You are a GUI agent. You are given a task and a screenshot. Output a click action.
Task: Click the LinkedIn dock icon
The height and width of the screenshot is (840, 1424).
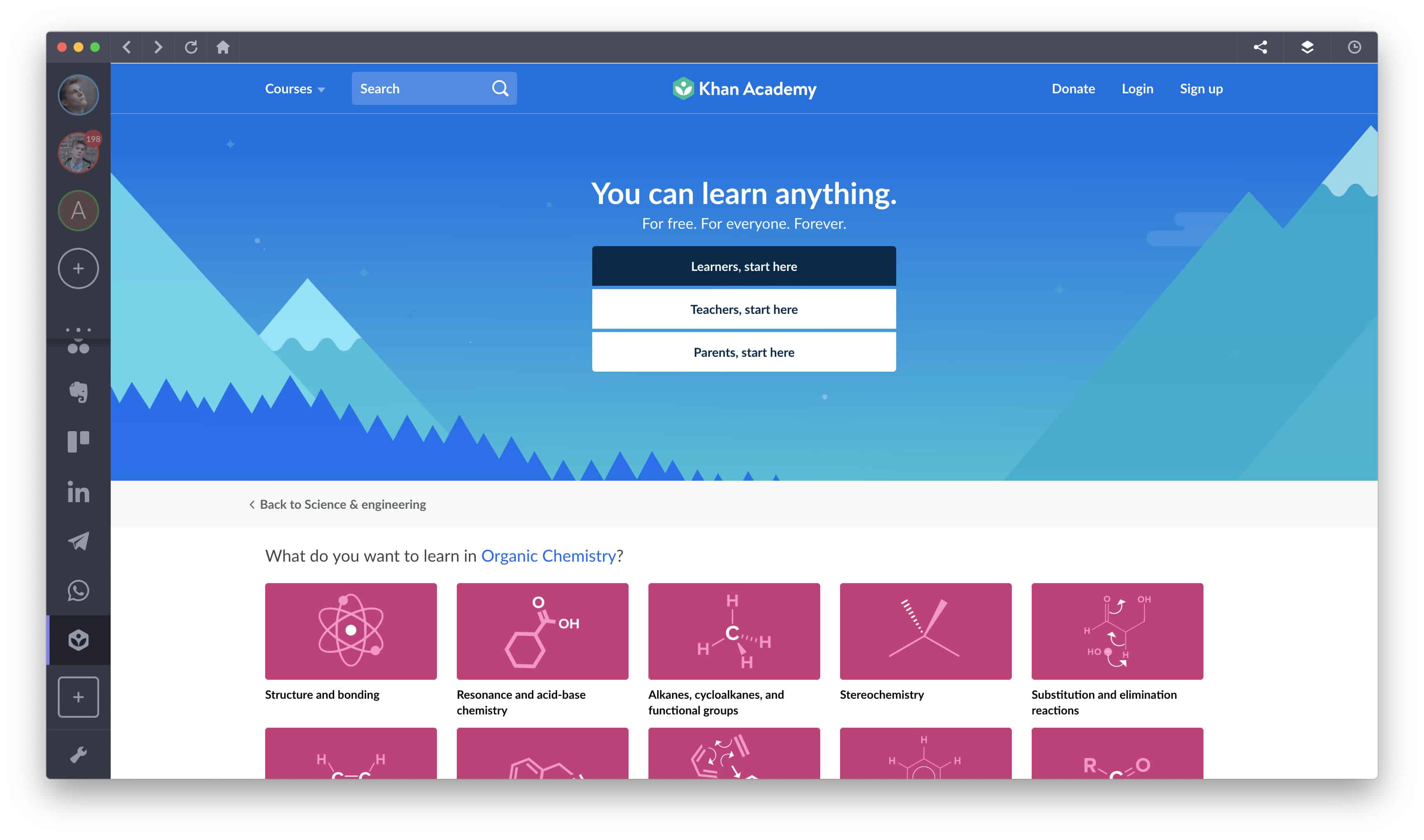click(78, 491)
